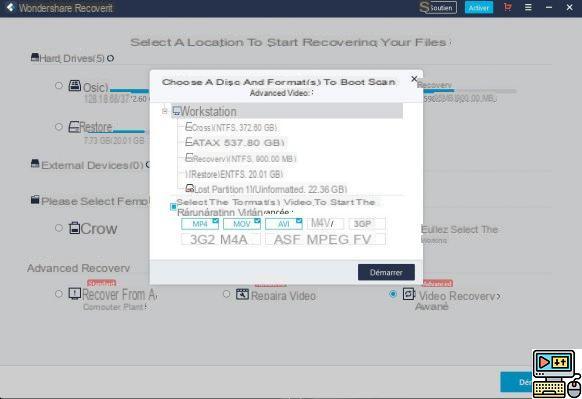Image resolution: width=582 pixels, height=399 pixels.
Task: Click the Crow trash icon
Action: point(74,228)
